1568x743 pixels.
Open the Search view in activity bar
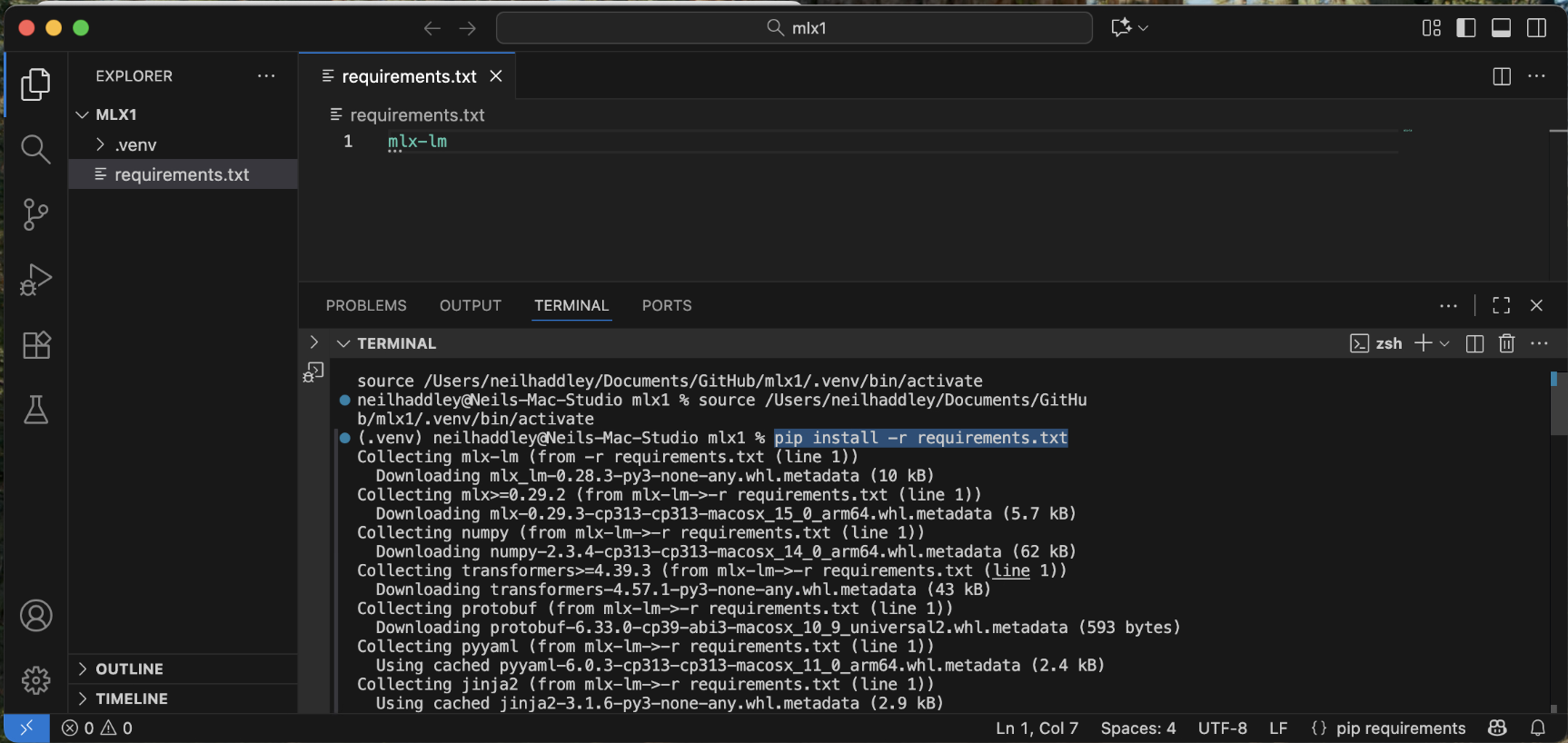point(35,149)
